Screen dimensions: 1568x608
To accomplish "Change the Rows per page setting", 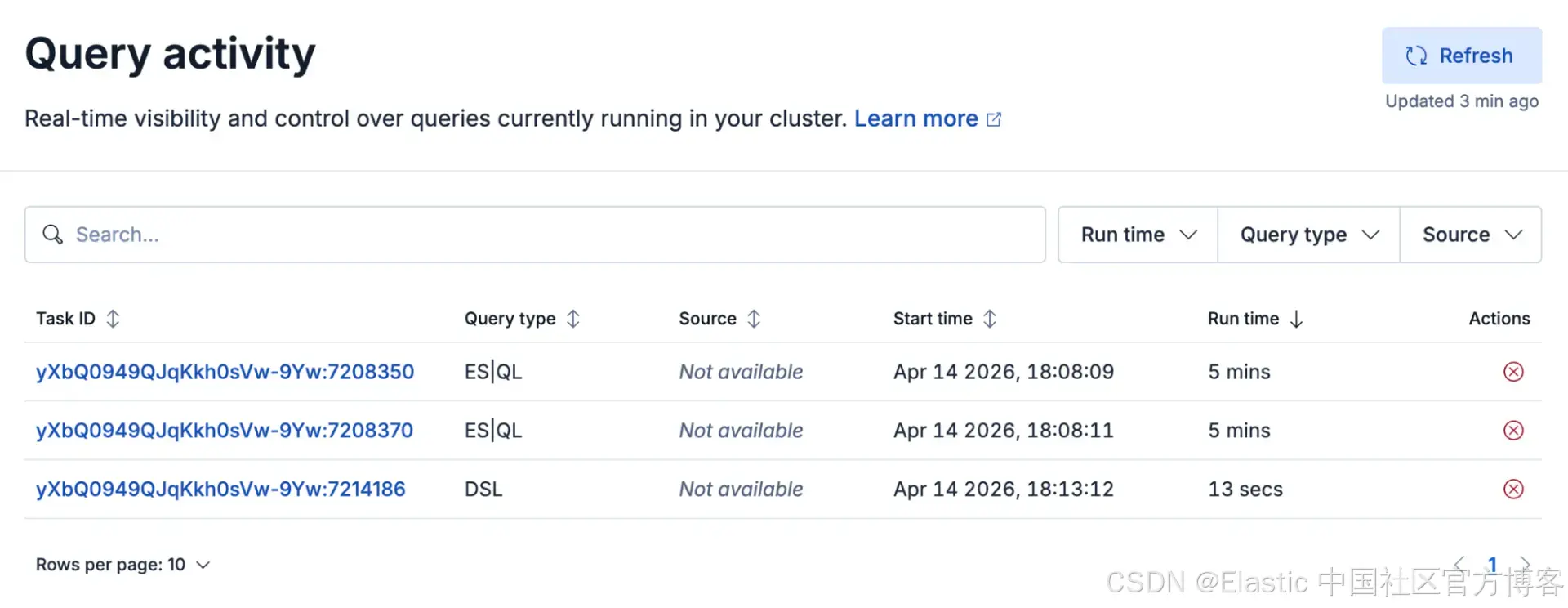I will (122, 565).
